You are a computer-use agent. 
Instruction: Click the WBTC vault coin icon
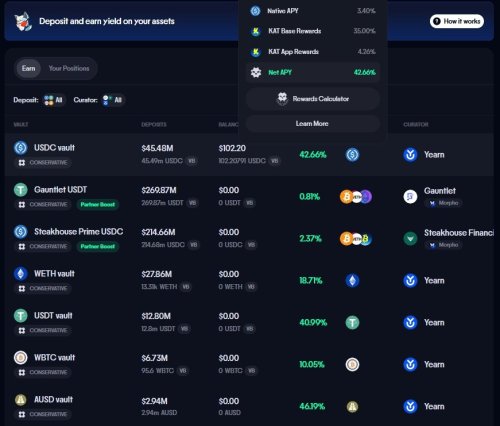click(x=20, y=358)
